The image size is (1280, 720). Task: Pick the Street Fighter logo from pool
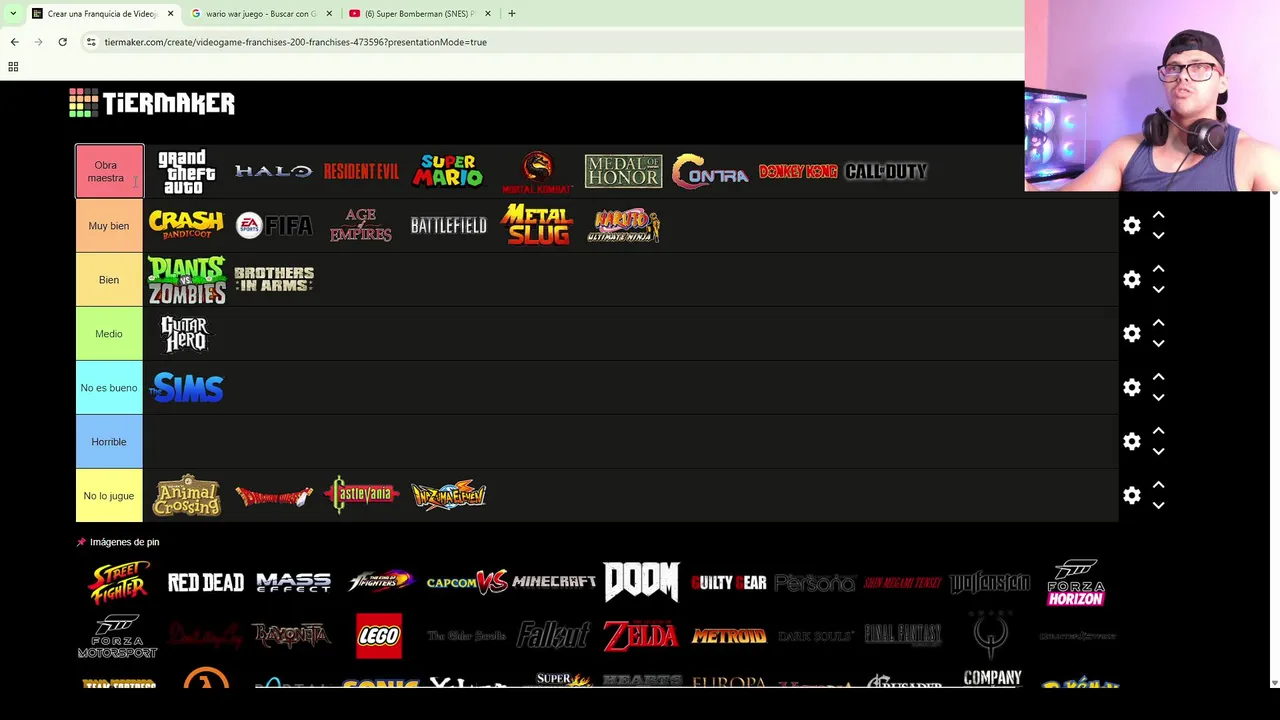[118, 582]
